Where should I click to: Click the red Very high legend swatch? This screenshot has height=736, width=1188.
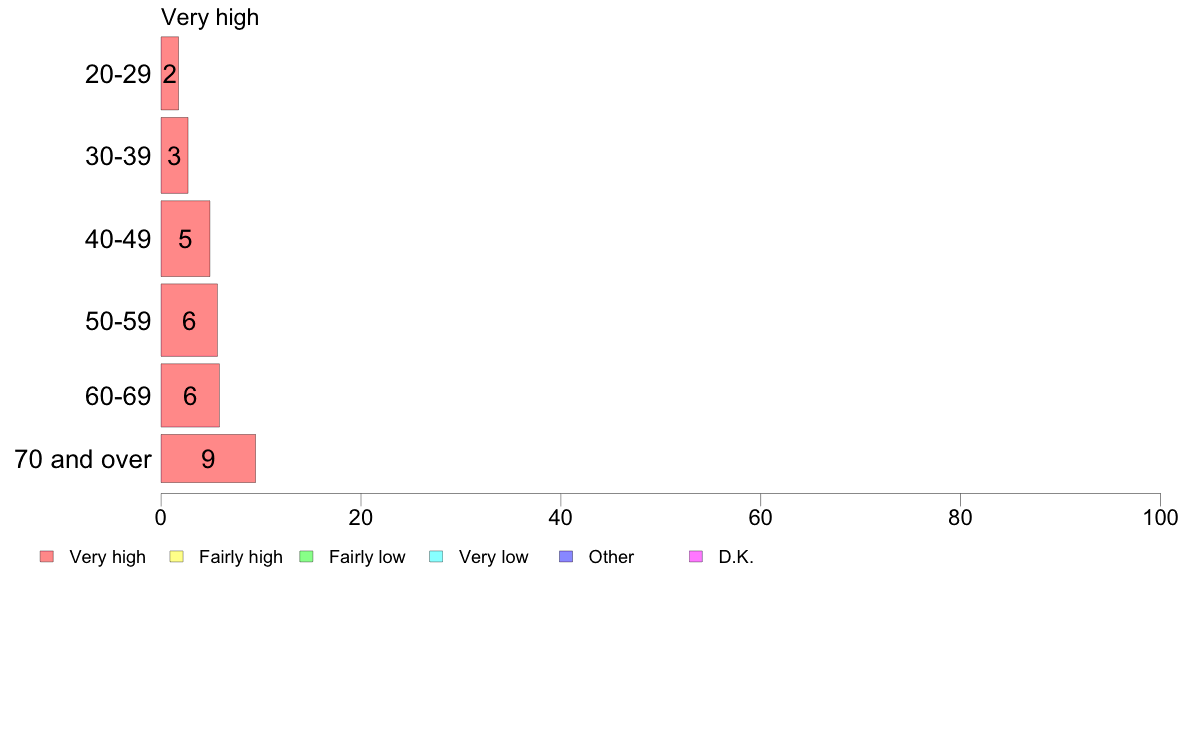[x=47, y=556]
